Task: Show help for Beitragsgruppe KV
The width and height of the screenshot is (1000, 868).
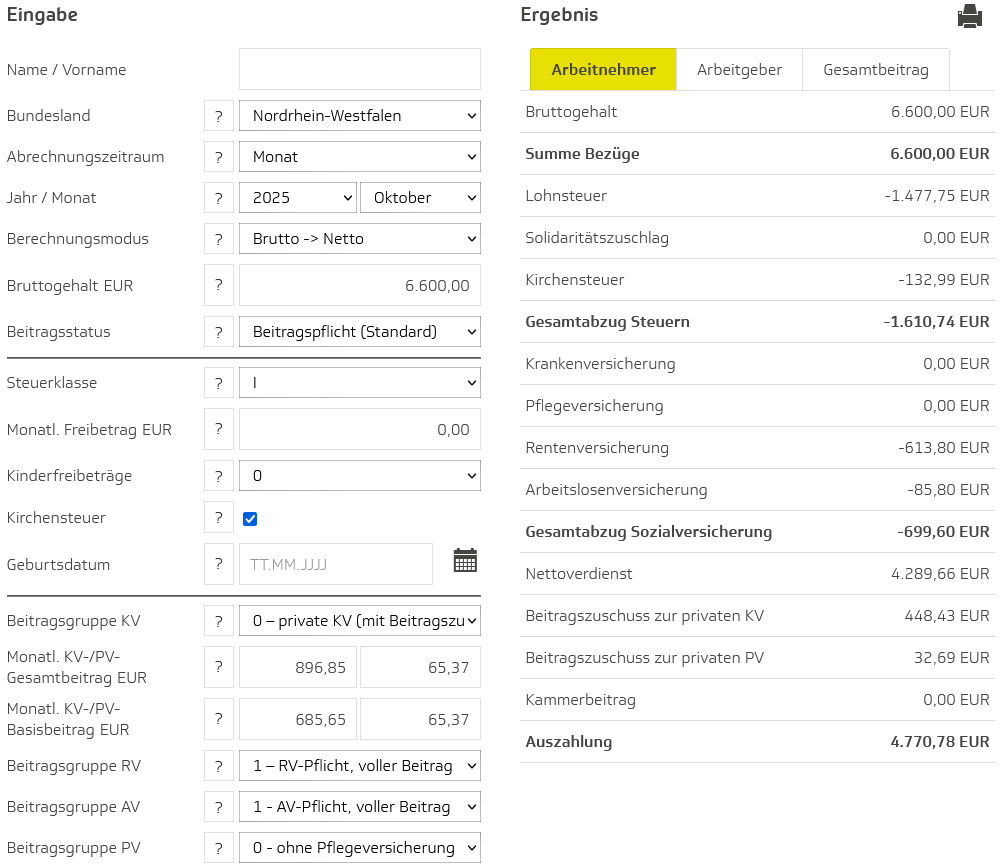Action: click(x=218, y=621)
